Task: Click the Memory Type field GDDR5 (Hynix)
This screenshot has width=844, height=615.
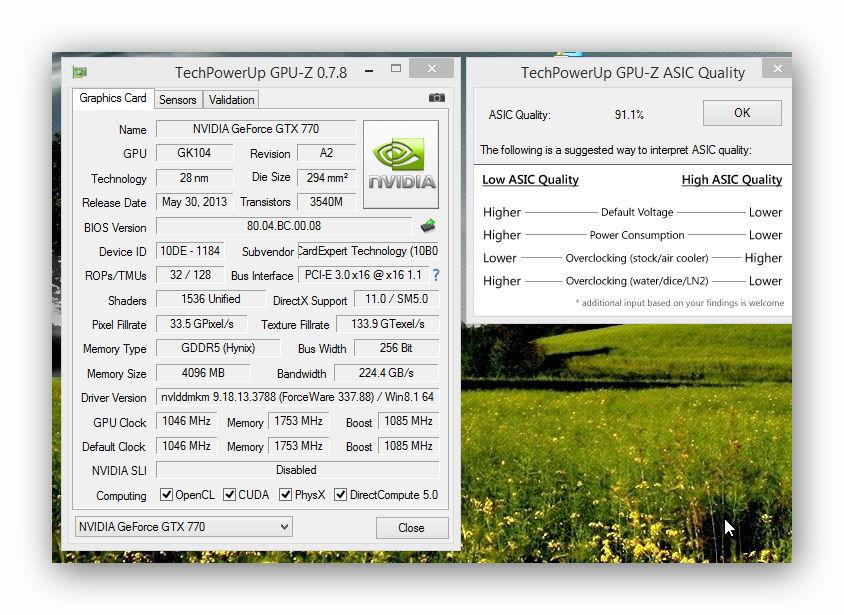Action: coord(218,348)
